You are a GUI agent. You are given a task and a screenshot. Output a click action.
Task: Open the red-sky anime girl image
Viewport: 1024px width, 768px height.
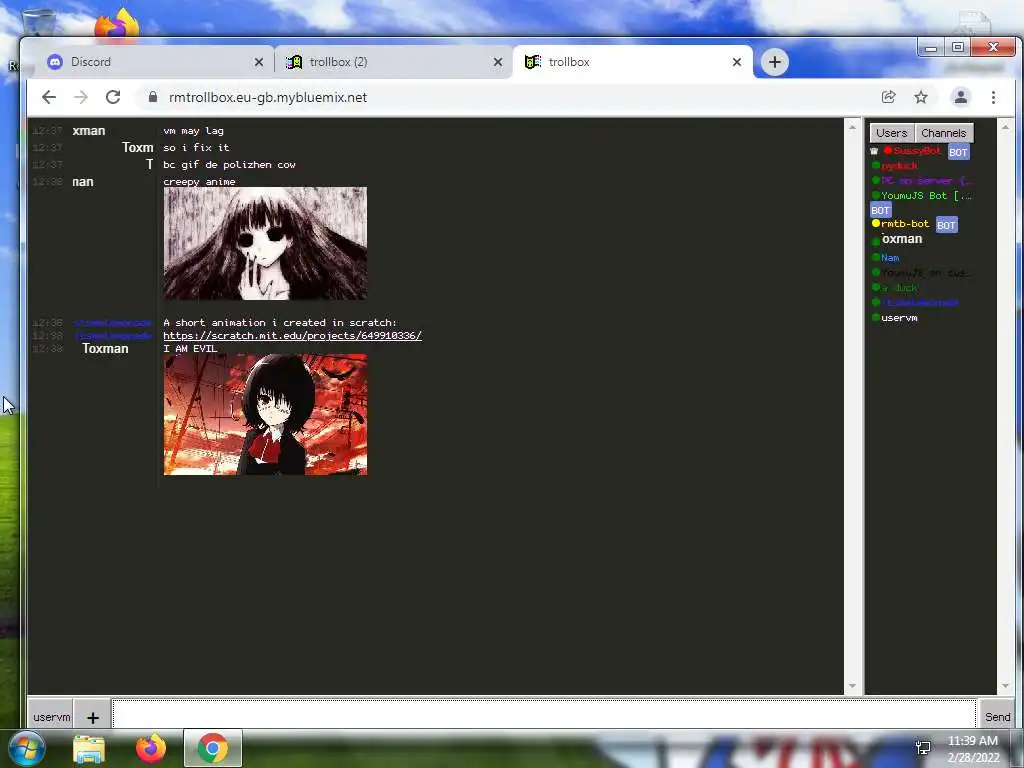[265, 415]
